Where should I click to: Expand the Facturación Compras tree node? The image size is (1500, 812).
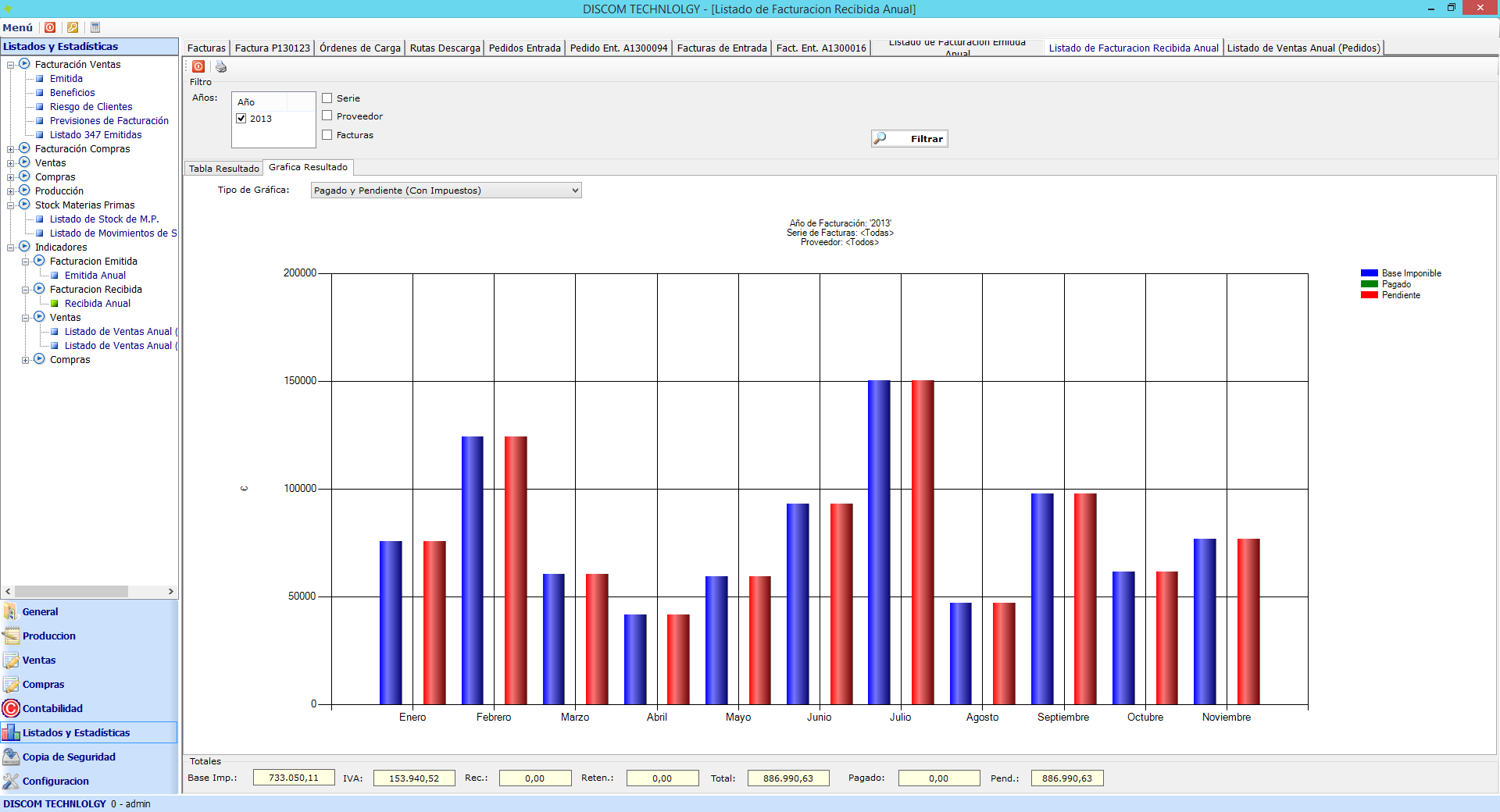(x=11, y=149)
